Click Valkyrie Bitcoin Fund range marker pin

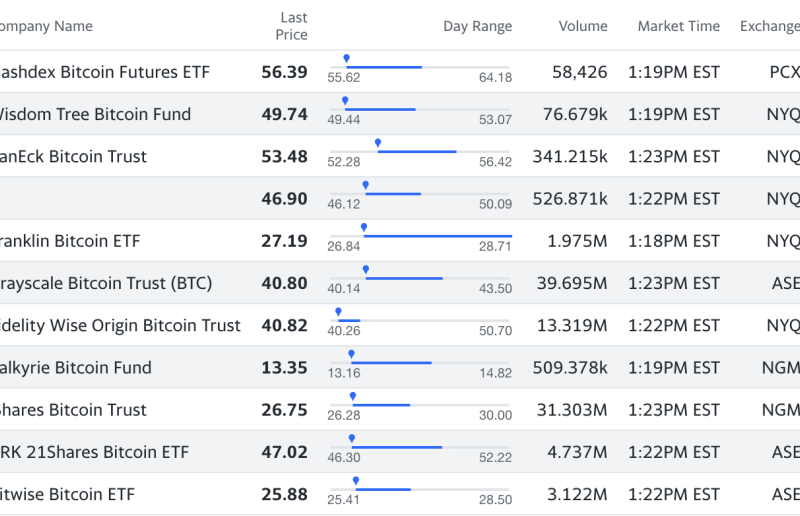351,354
